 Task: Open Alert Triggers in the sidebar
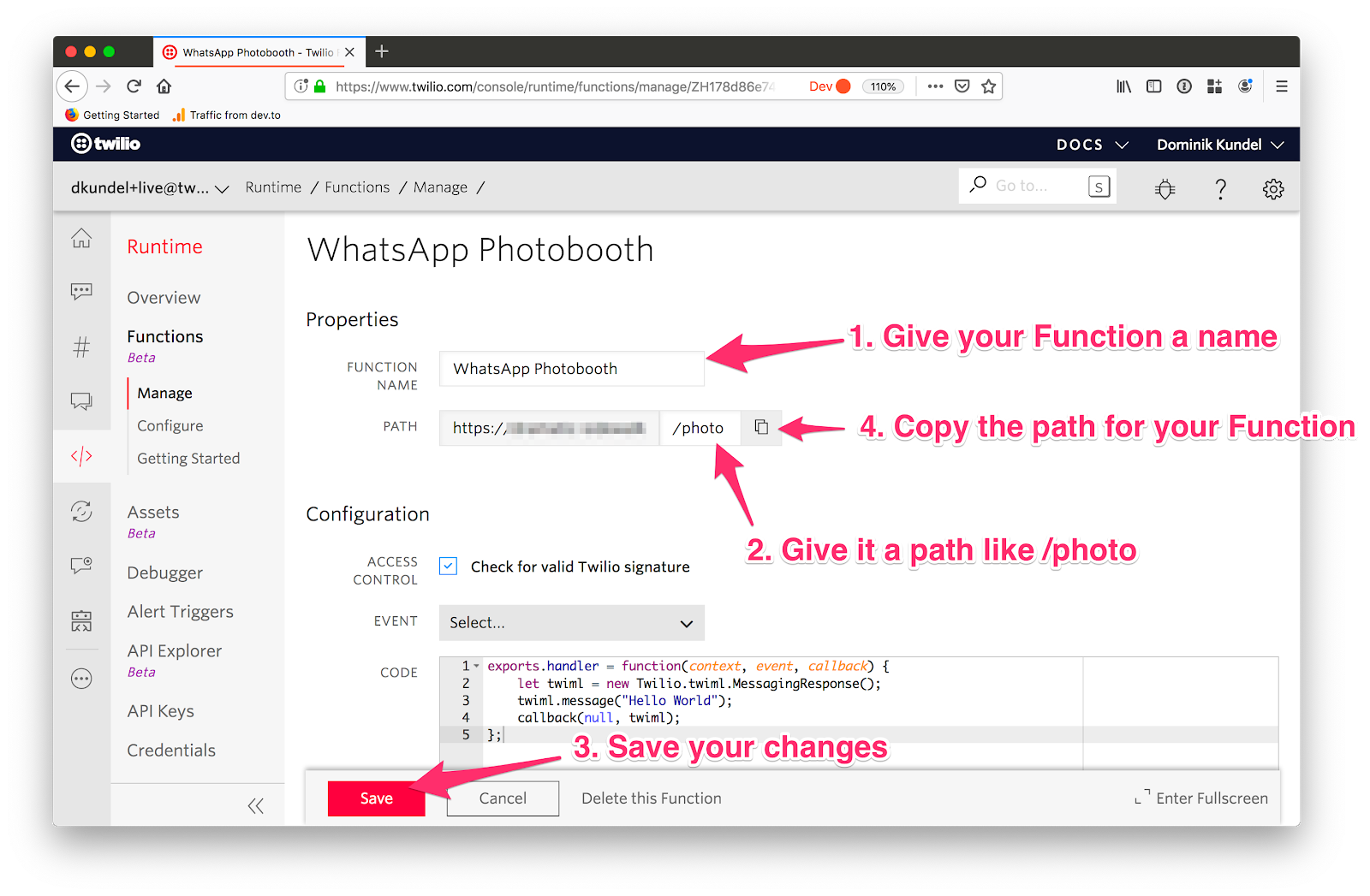(180, 612)
